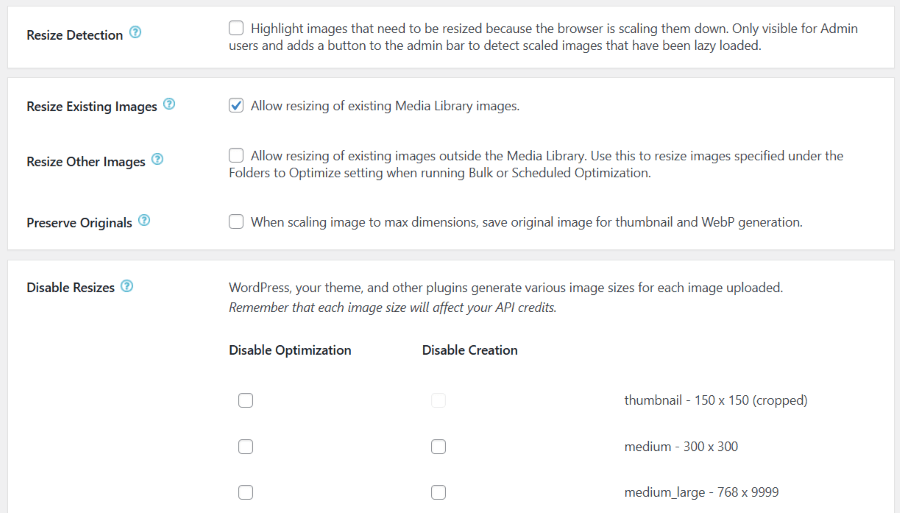Open help icon beside Resize Detection
Viewport: 900px width, 513px height.
coord(135,33)
